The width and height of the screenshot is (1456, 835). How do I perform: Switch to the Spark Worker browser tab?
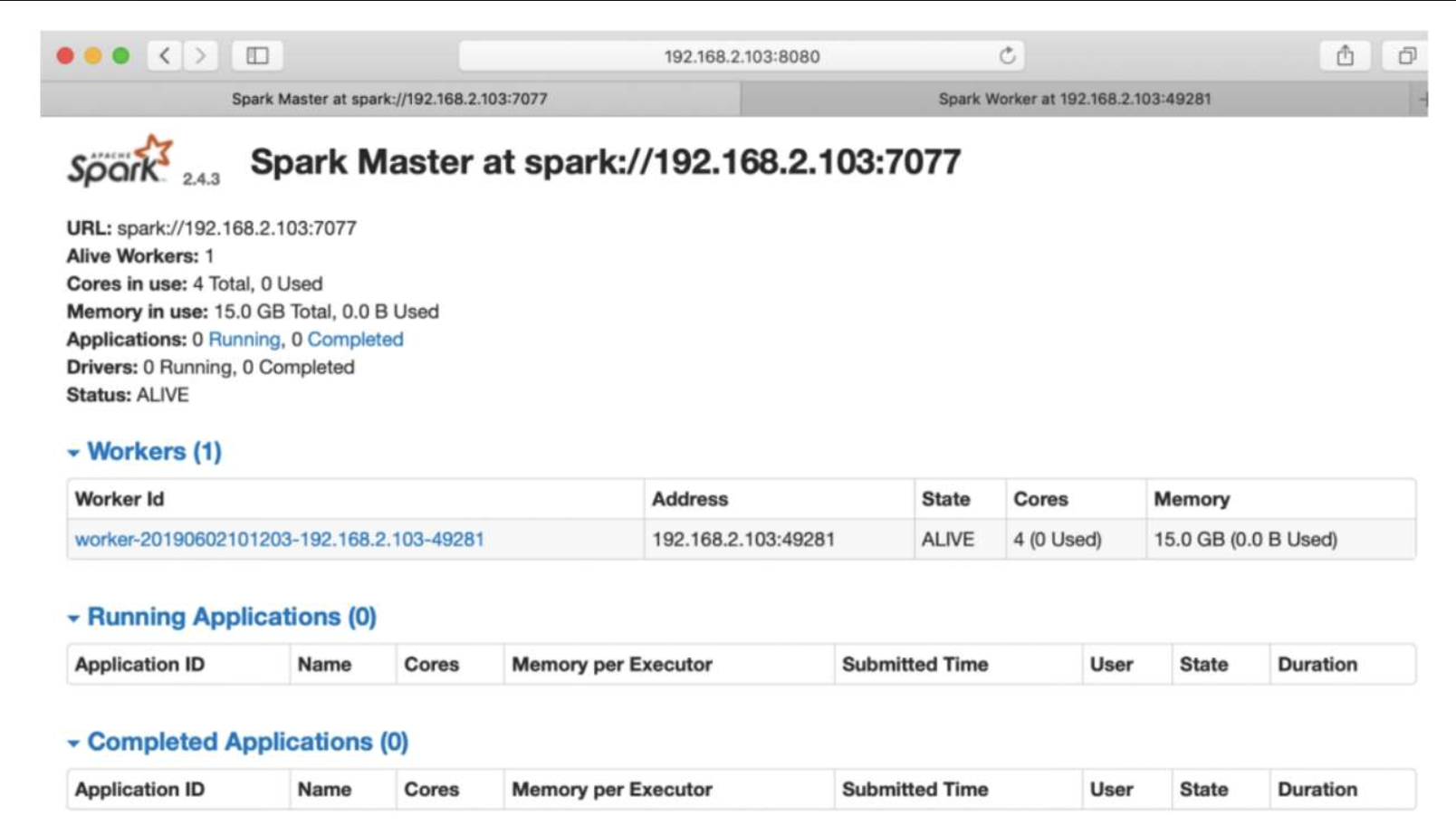point(1075,99)
